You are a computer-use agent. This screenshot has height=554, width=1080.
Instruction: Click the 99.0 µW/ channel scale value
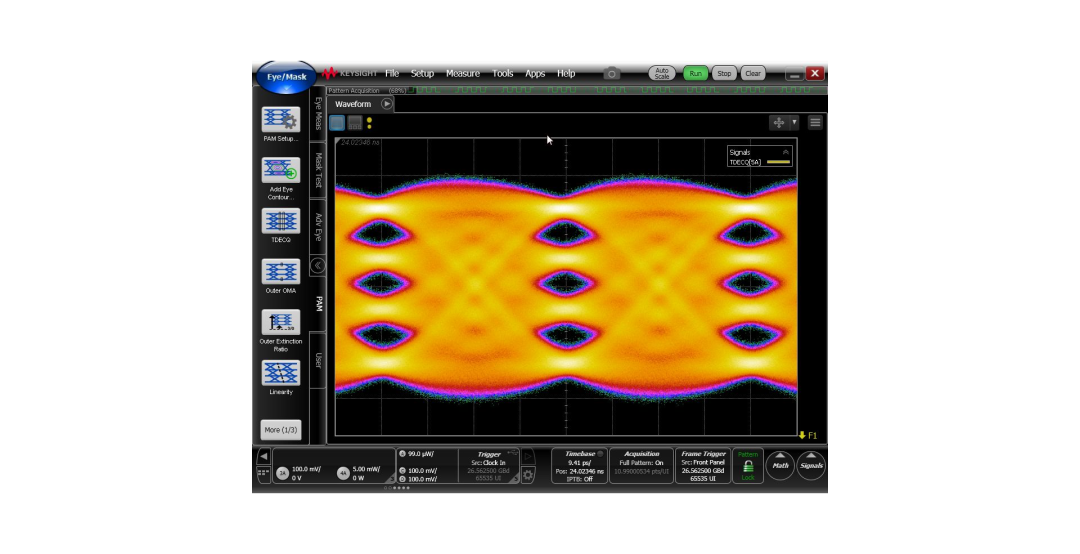pyautogui.click(x=419, y=454)
